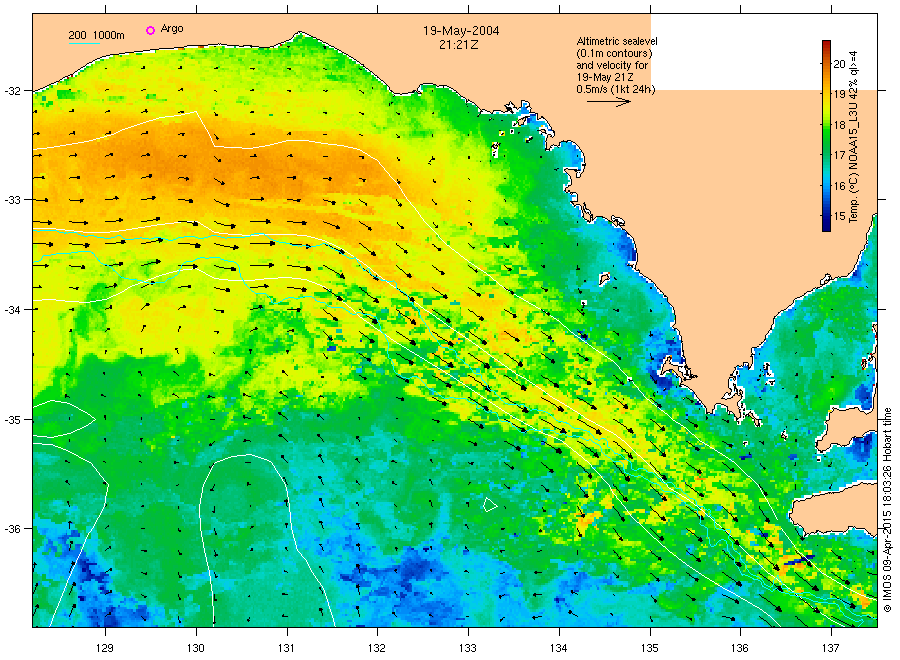Click the '-34' latitude axis label
This screenshot has width=900, height=660.
(12, 309)
